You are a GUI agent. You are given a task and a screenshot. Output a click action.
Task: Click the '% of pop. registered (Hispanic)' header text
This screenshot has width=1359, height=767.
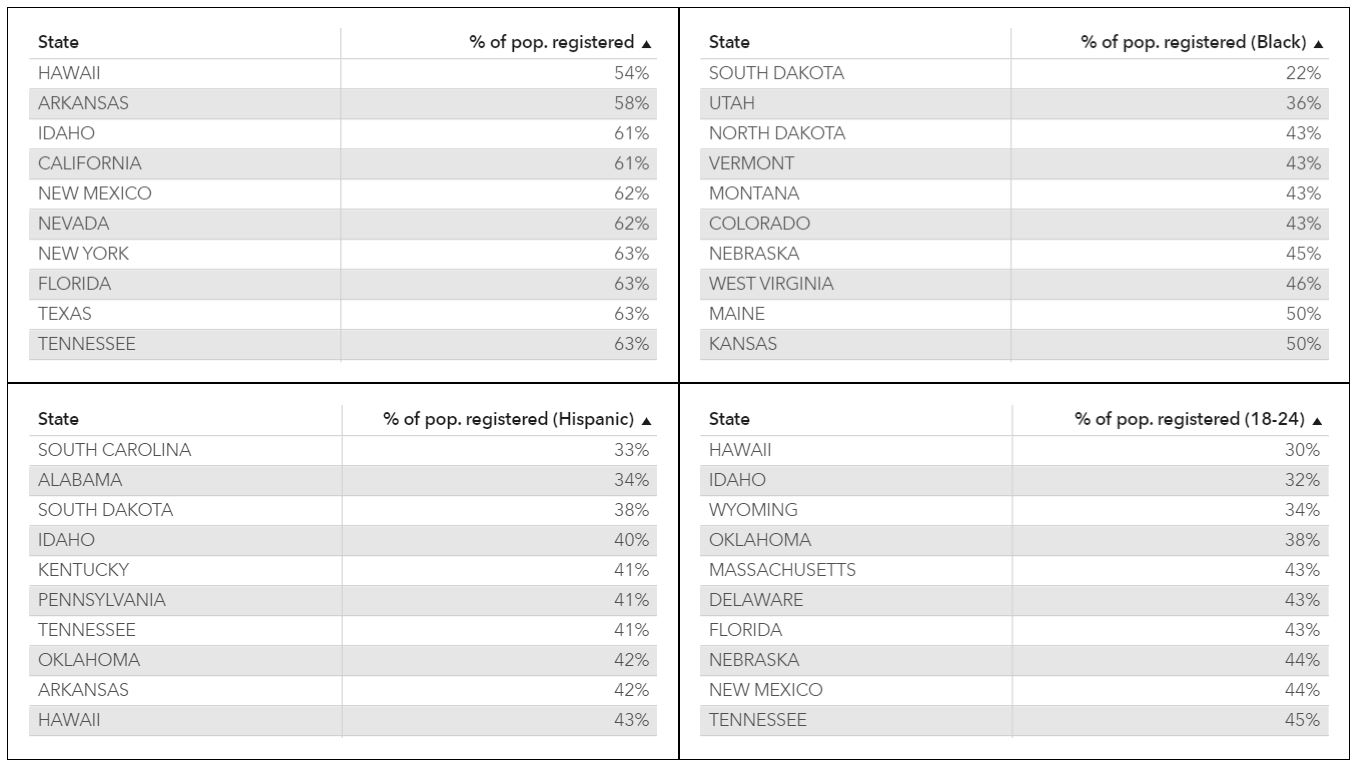click(508, 419)
